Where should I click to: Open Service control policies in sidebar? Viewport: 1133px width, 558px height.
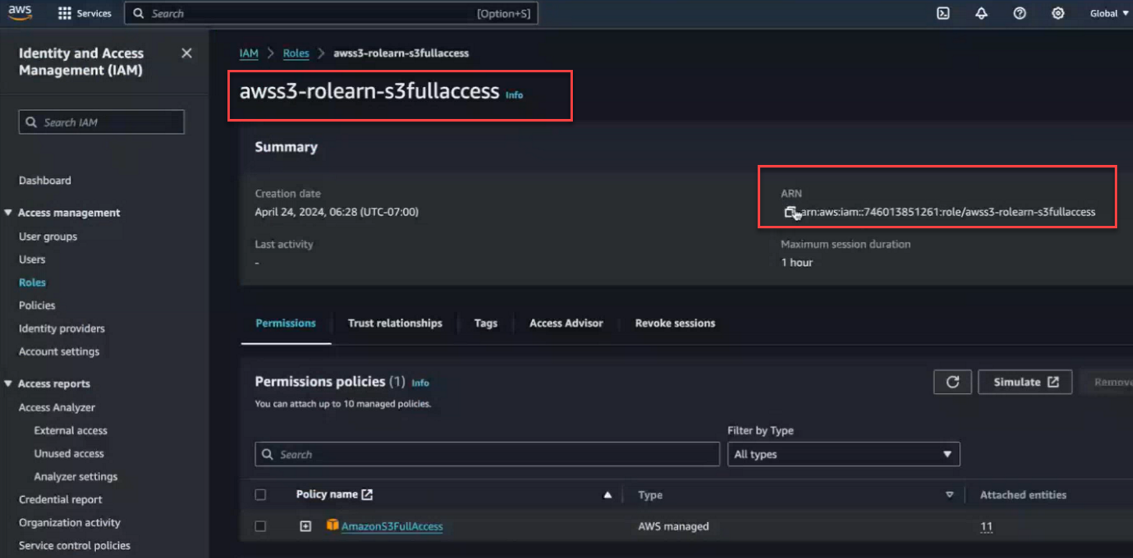[x=74, y=546]
